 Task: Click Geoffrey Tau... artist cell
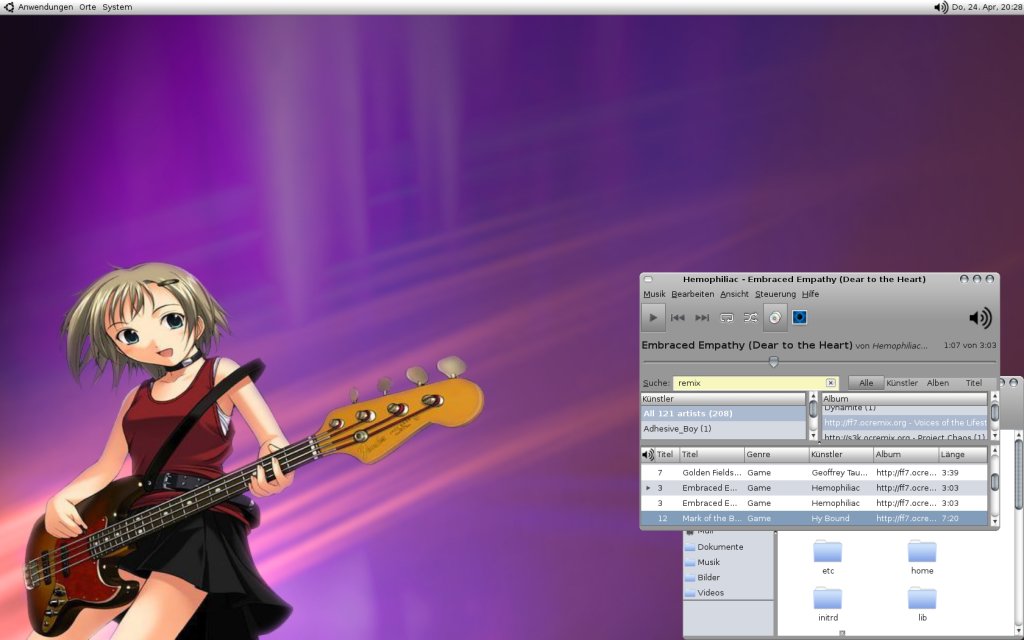coord(839,473)
